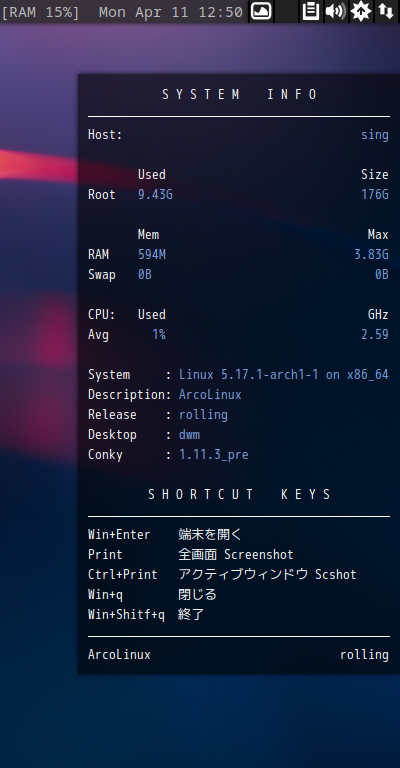The image size is (400, 768).
Task: Click the RAM max value 3.83G
Action: pyautogui.click(x=372, y=255)
